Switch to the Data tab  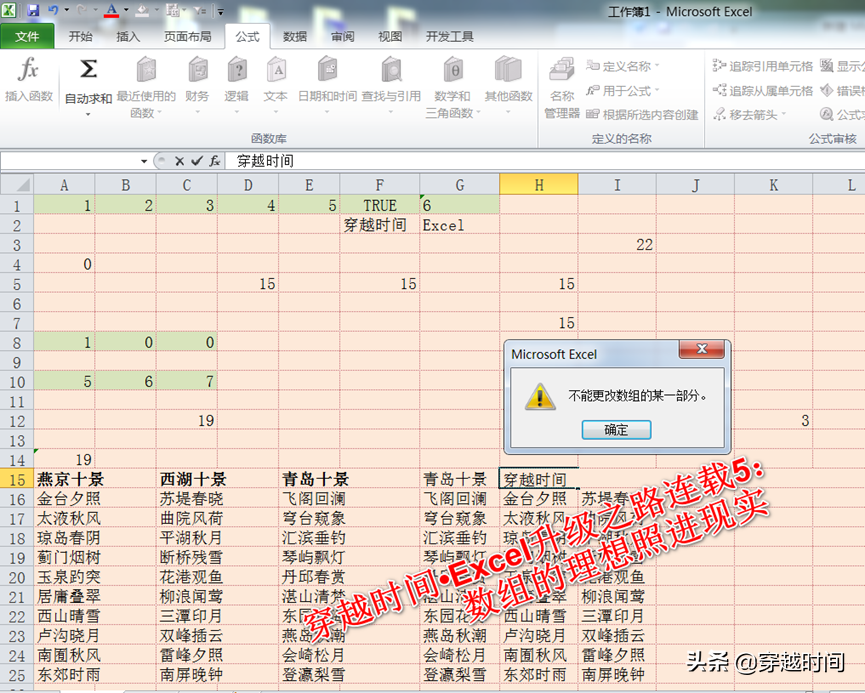295,36
